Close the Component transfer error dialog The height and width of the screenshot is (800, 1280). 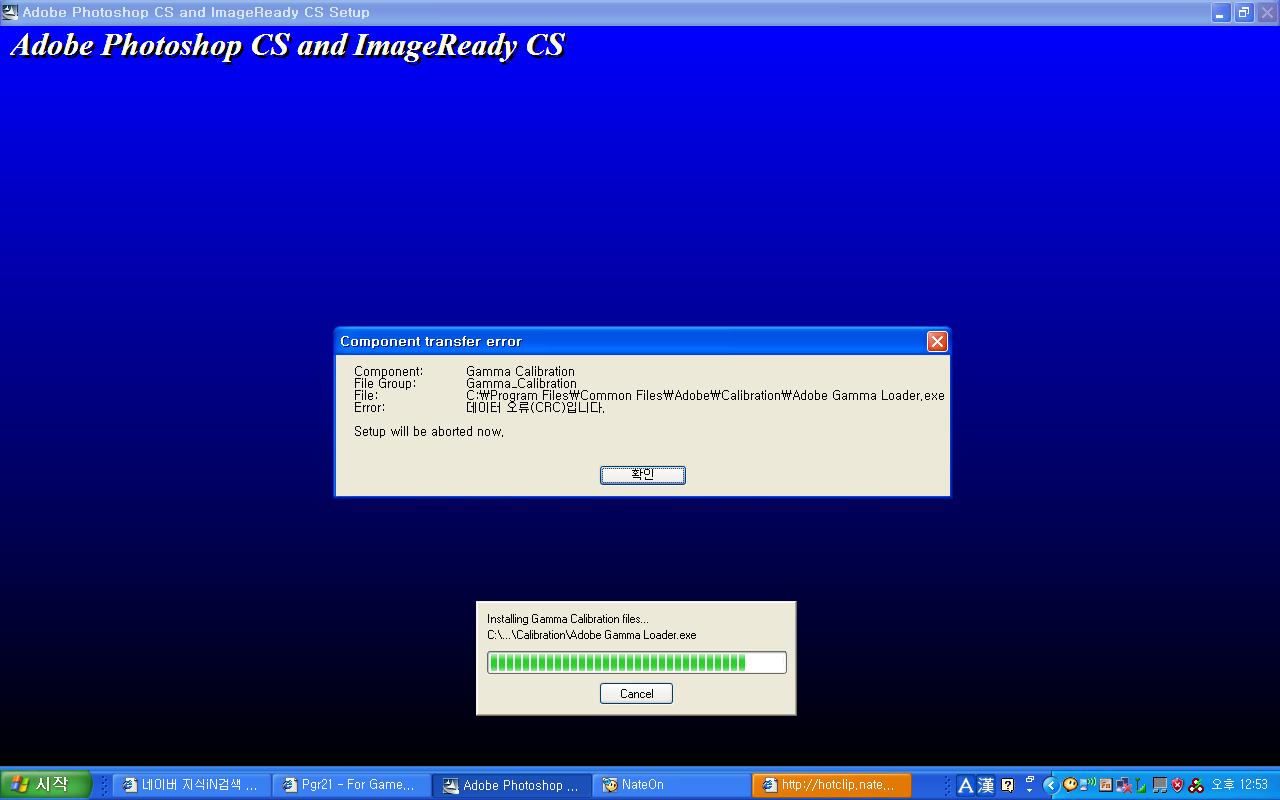(x=937, y=341)
